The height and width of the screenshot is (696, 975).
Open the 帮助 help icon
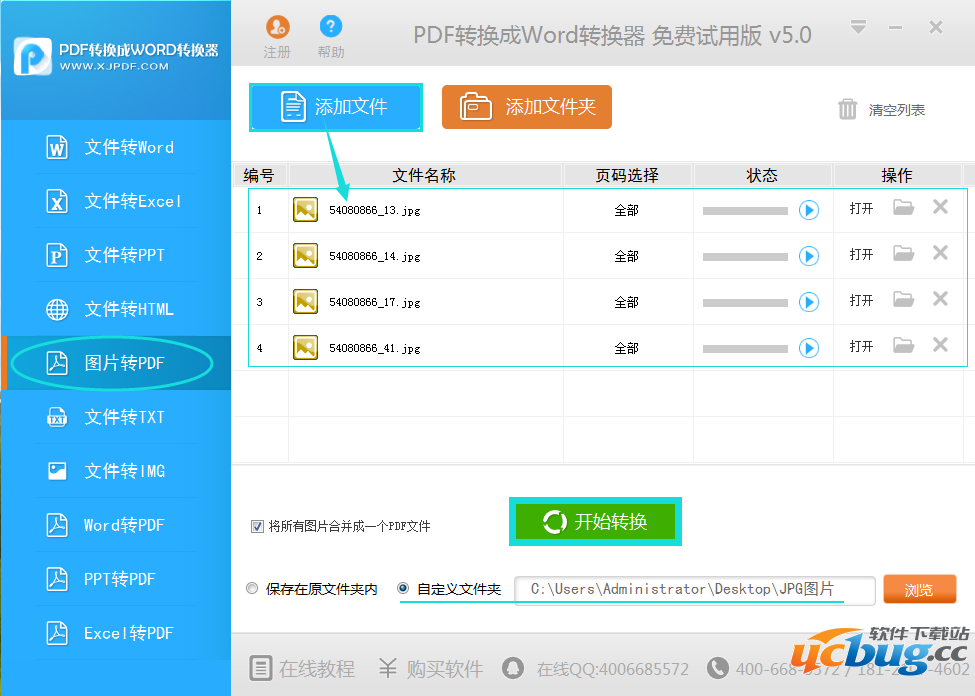[330, 28]
